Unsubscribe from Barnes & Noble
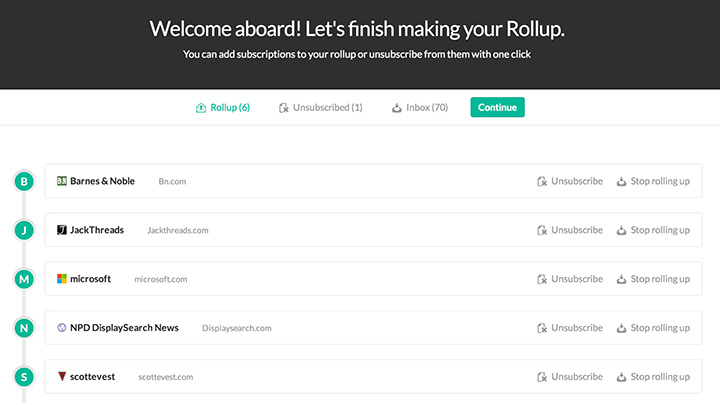 tap(570, 181)
